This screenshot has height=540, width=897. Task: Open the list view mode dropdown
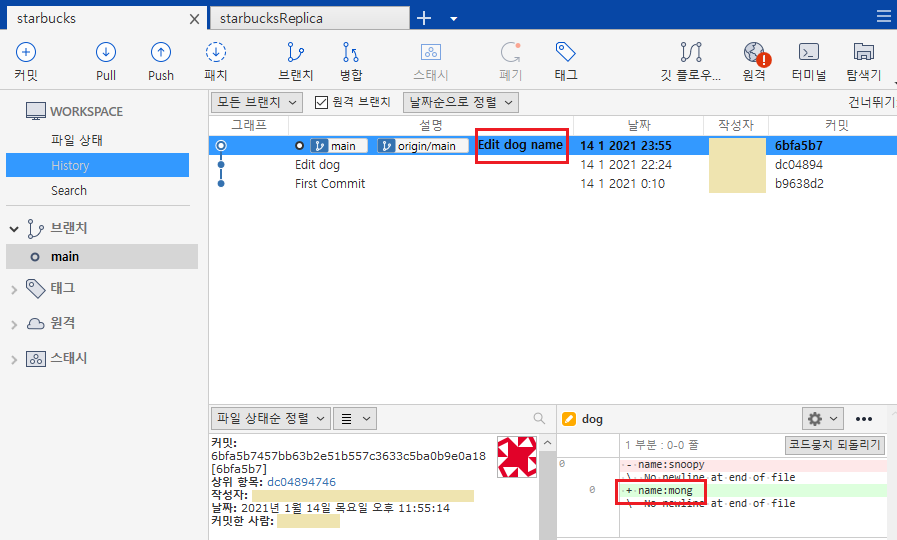[x=355, y=419]
